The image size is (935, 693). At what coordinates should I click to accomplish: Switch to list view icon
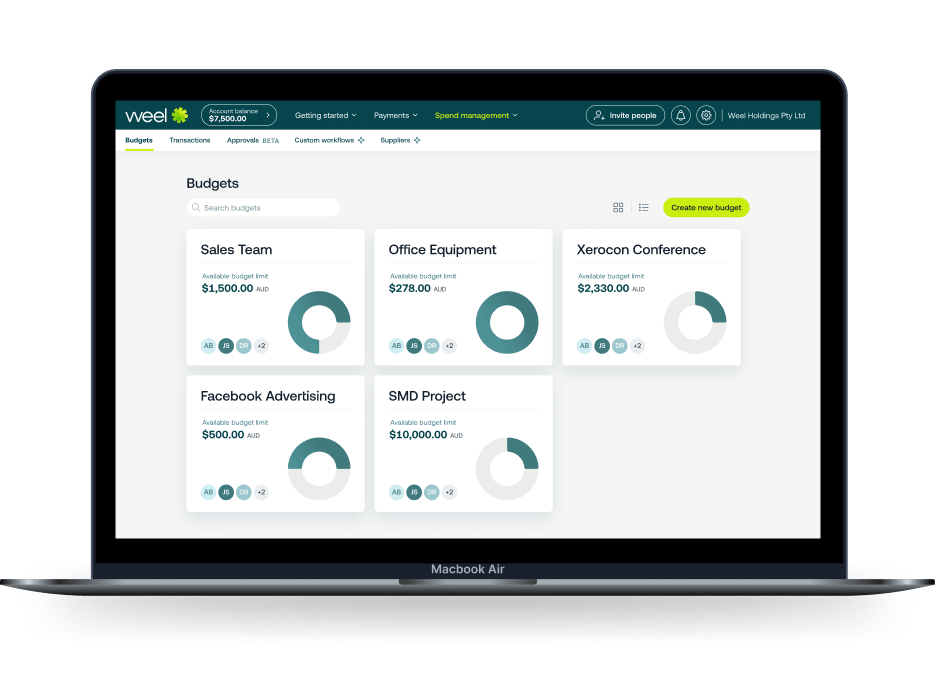coord(643,208)
